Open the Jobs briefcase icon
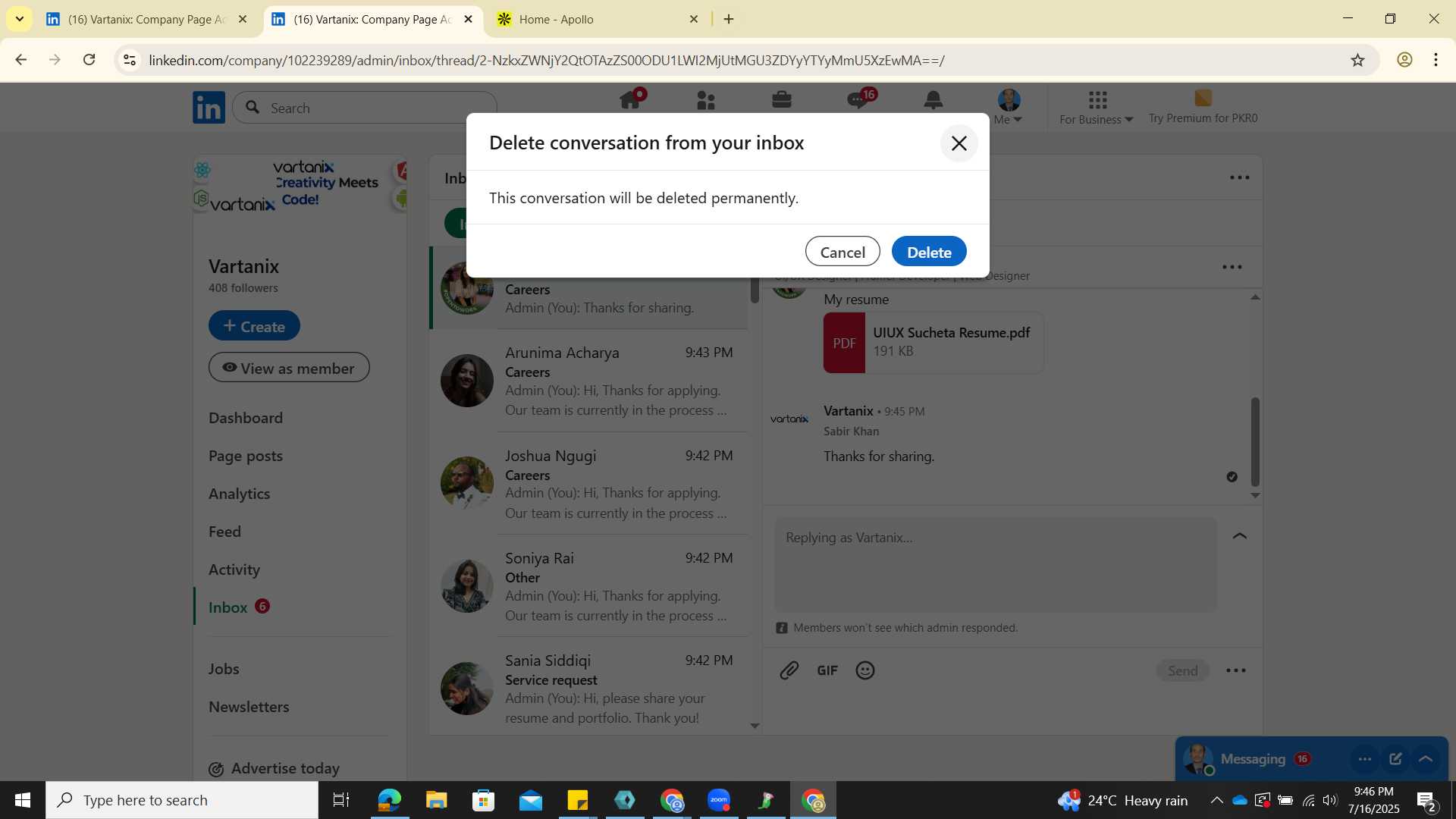The image size is (1456, 819). coord(782,100)
